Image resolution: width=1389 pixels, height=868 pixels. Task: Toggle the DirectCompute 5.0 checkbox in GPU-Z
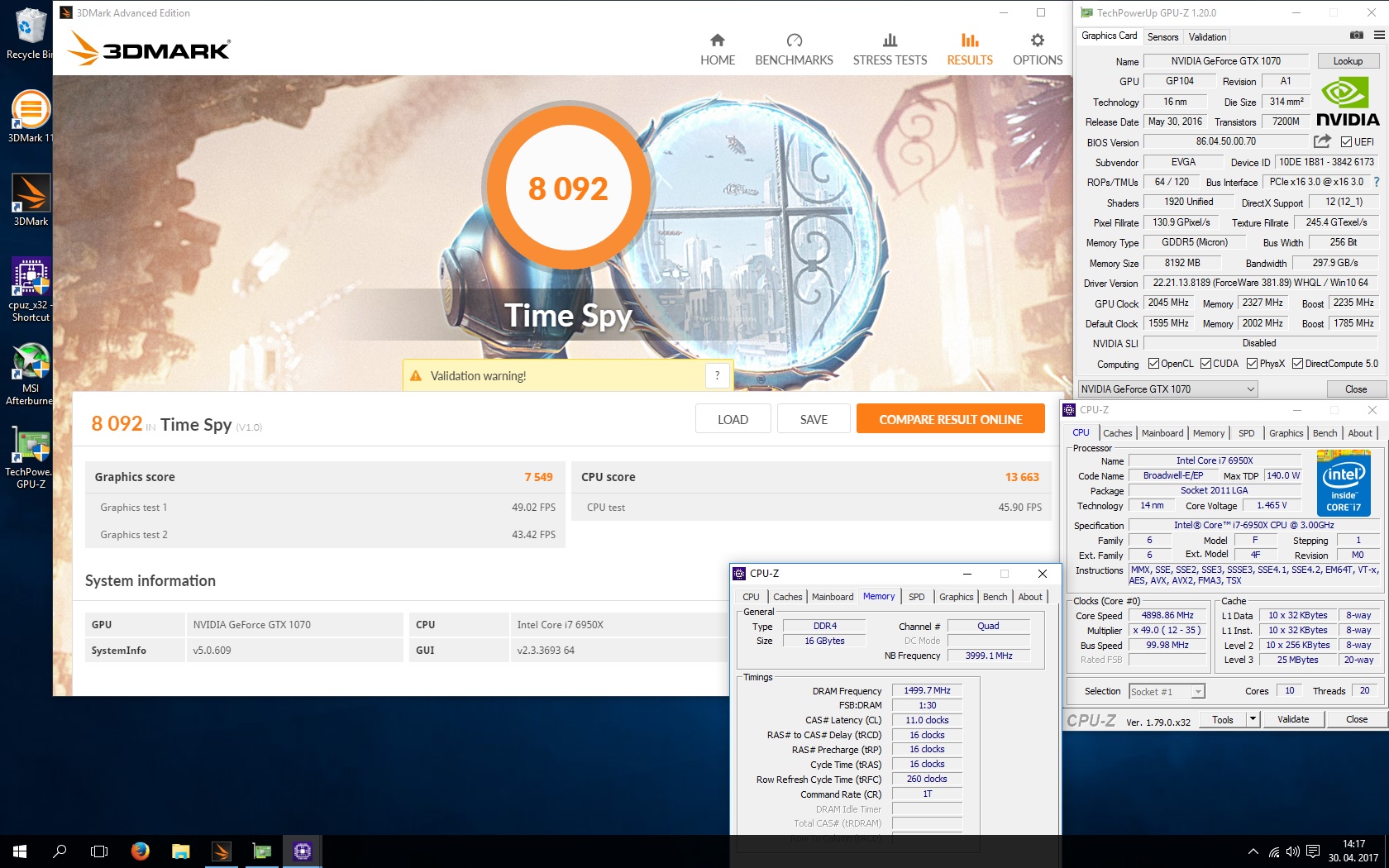(x=1298, y=364)
